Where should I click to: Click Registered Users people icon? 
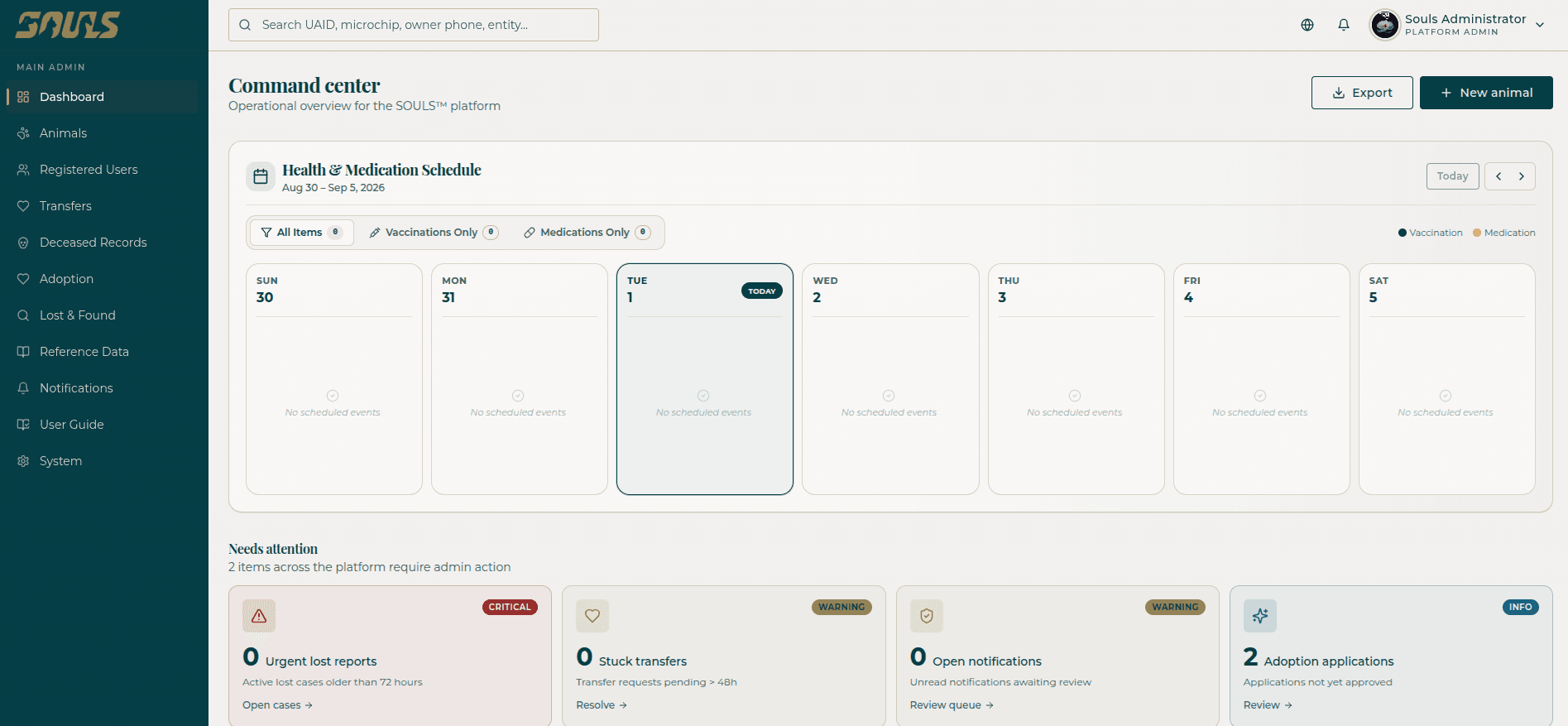pos(23,170)
